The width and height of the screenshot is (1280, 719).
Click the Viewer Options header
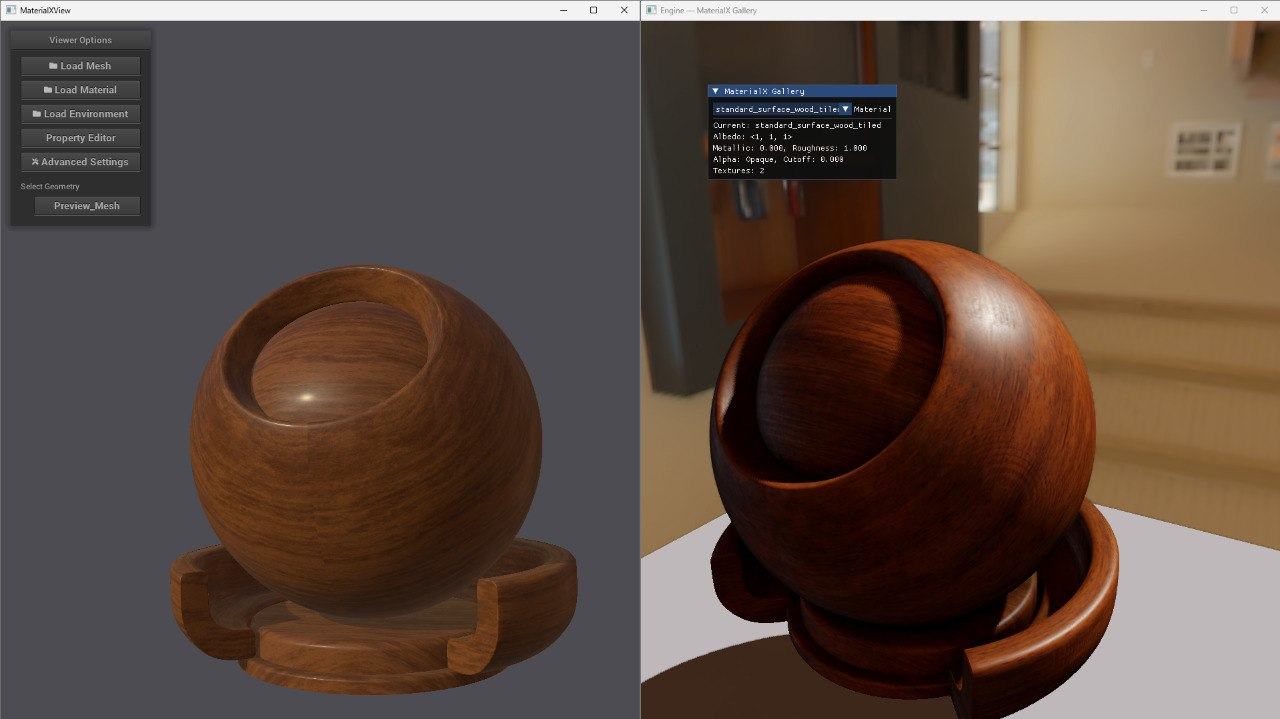[x=80, y=40]
